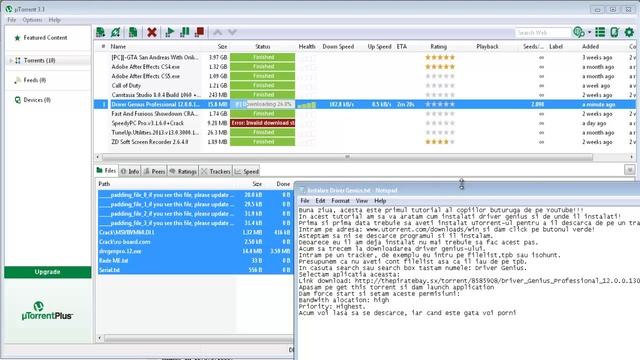Viewport: 640px width, 360px height.
Task: Sort by Down Speed column header
Action: click(x=338, y=47)
